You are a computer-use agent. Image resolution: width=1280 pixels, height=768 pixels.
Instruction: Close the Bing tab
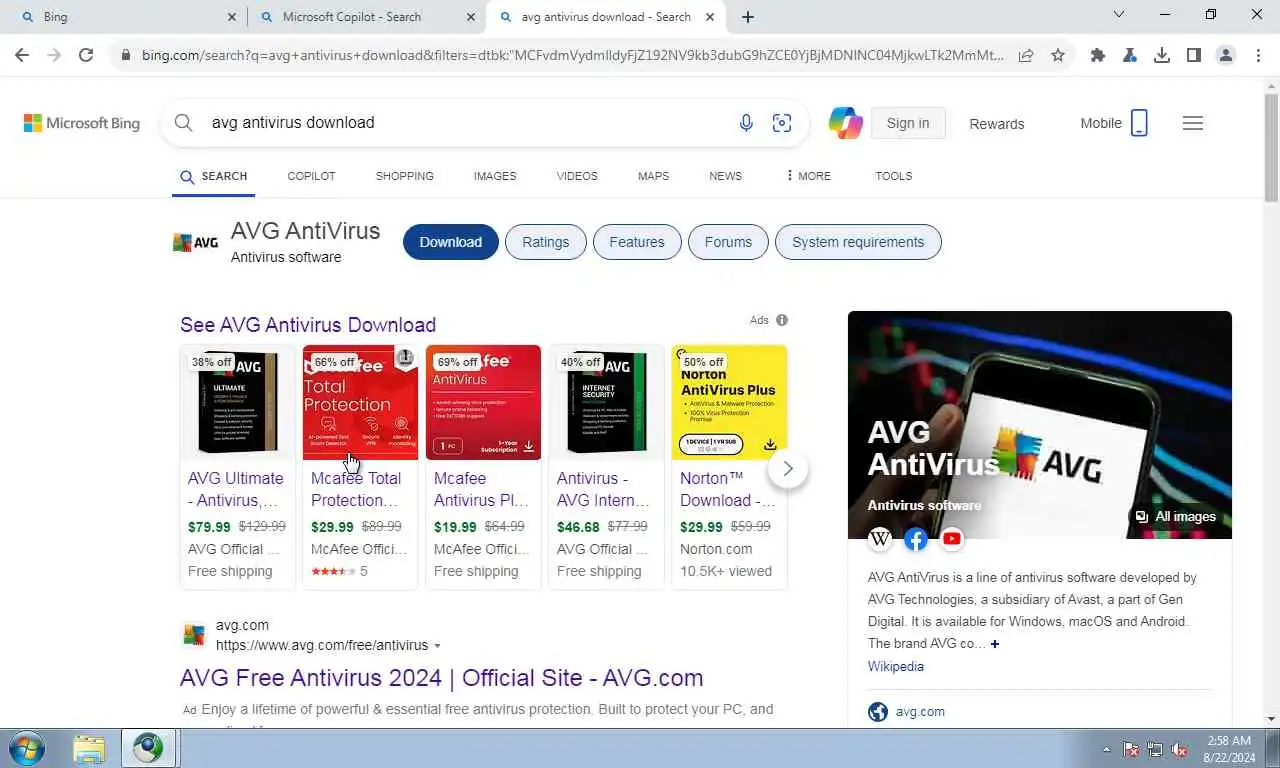tap(232, 17)
